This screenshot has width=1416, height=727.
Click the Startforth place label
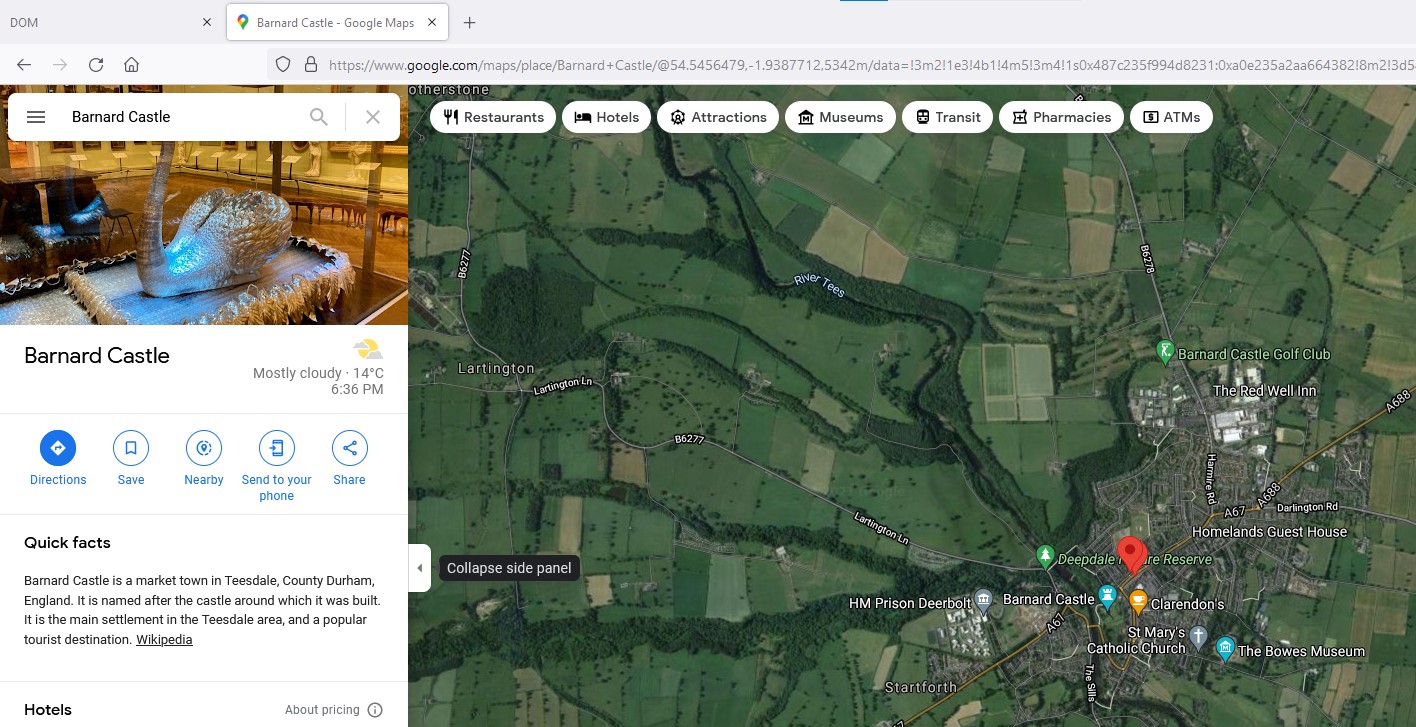click(x=921, y=687)
